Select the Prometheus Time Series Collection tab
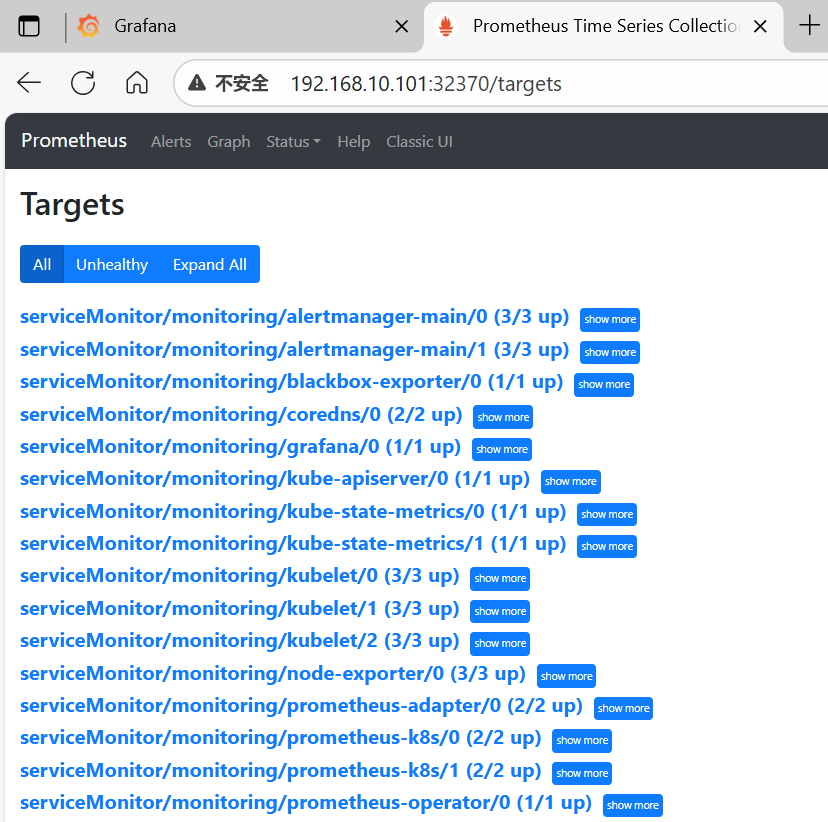 [x=604, y=26]
